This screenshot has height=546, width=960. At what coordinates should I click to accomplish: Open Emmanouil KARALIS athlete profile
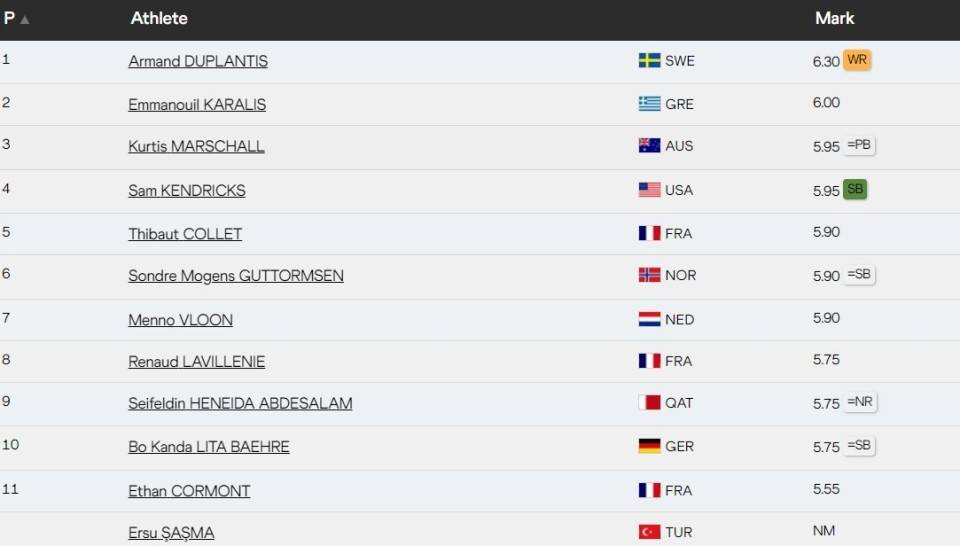(x=197, y=105)
